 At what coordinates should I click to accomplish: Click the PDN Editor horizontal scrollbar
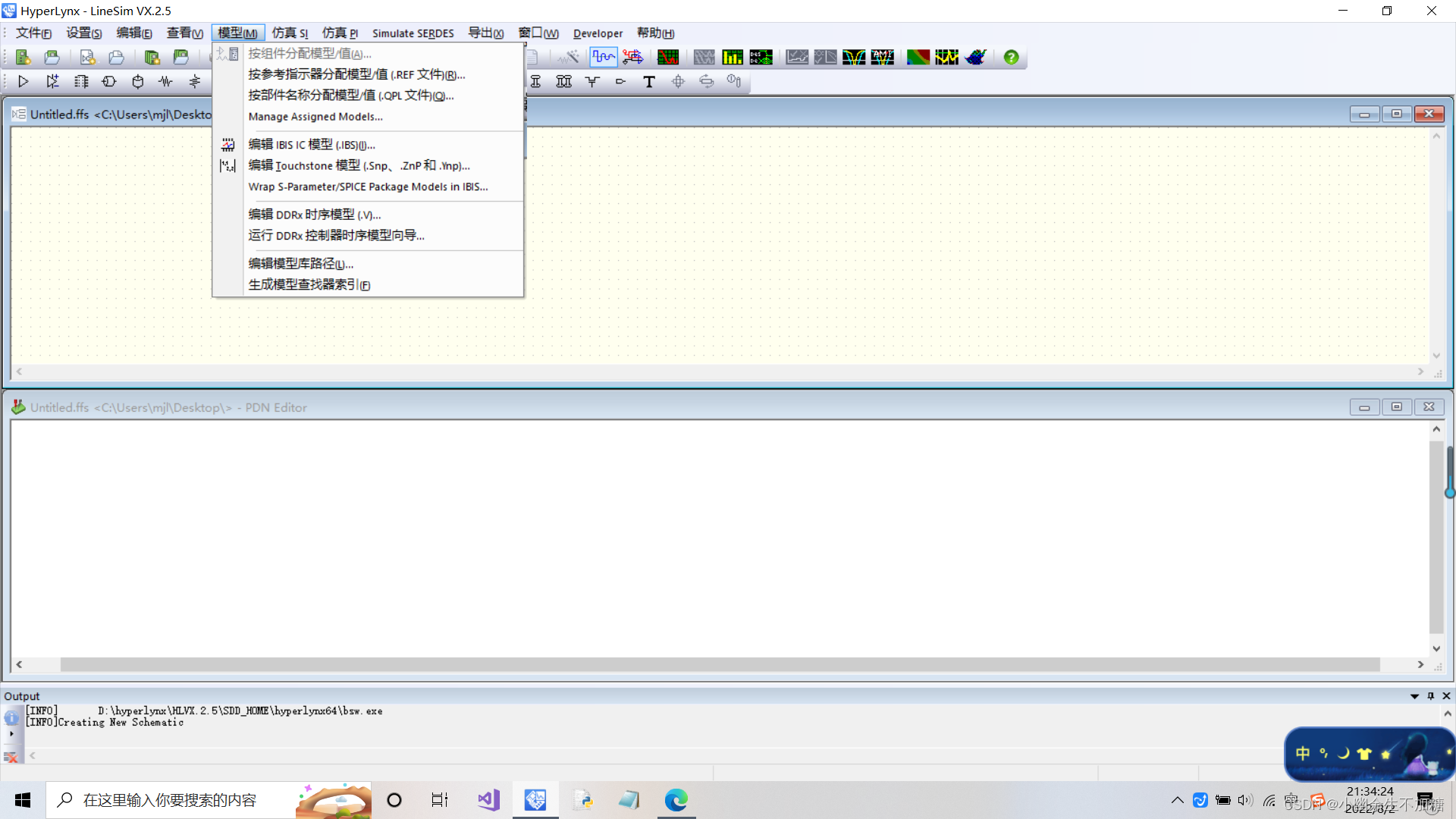pos(720,664)
